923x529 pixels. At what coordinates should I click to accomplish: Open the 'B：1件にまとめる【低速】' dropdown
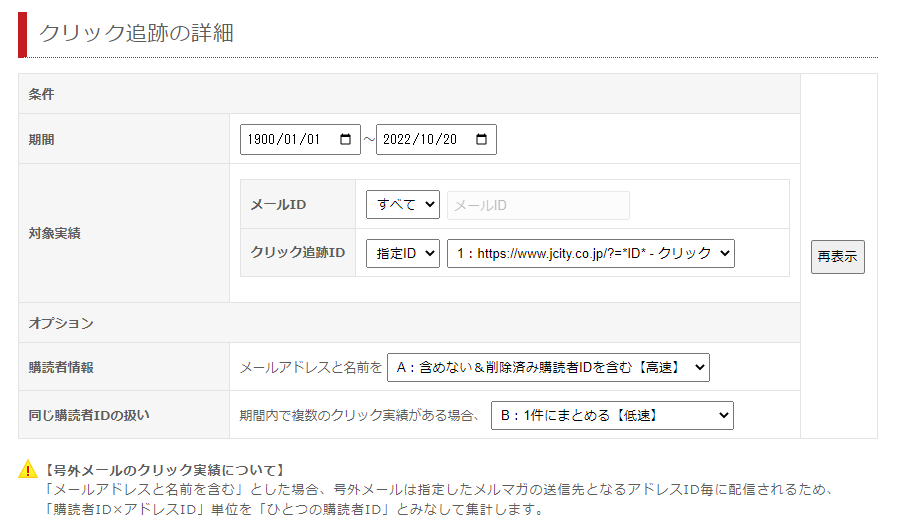coord(612,415)
